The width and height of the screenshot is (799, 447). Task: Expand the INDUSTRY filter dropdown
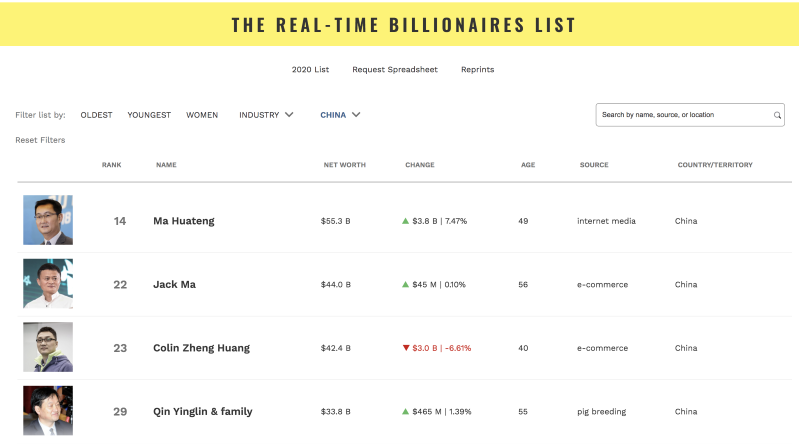coord(266,115)
